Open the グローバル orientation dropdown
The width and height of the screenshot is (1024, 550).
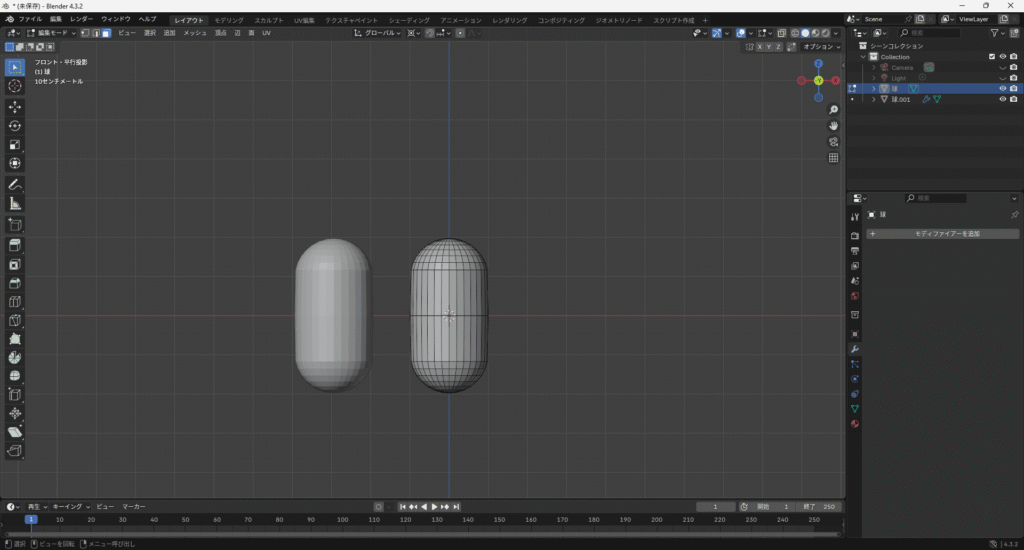click(377, 33)
